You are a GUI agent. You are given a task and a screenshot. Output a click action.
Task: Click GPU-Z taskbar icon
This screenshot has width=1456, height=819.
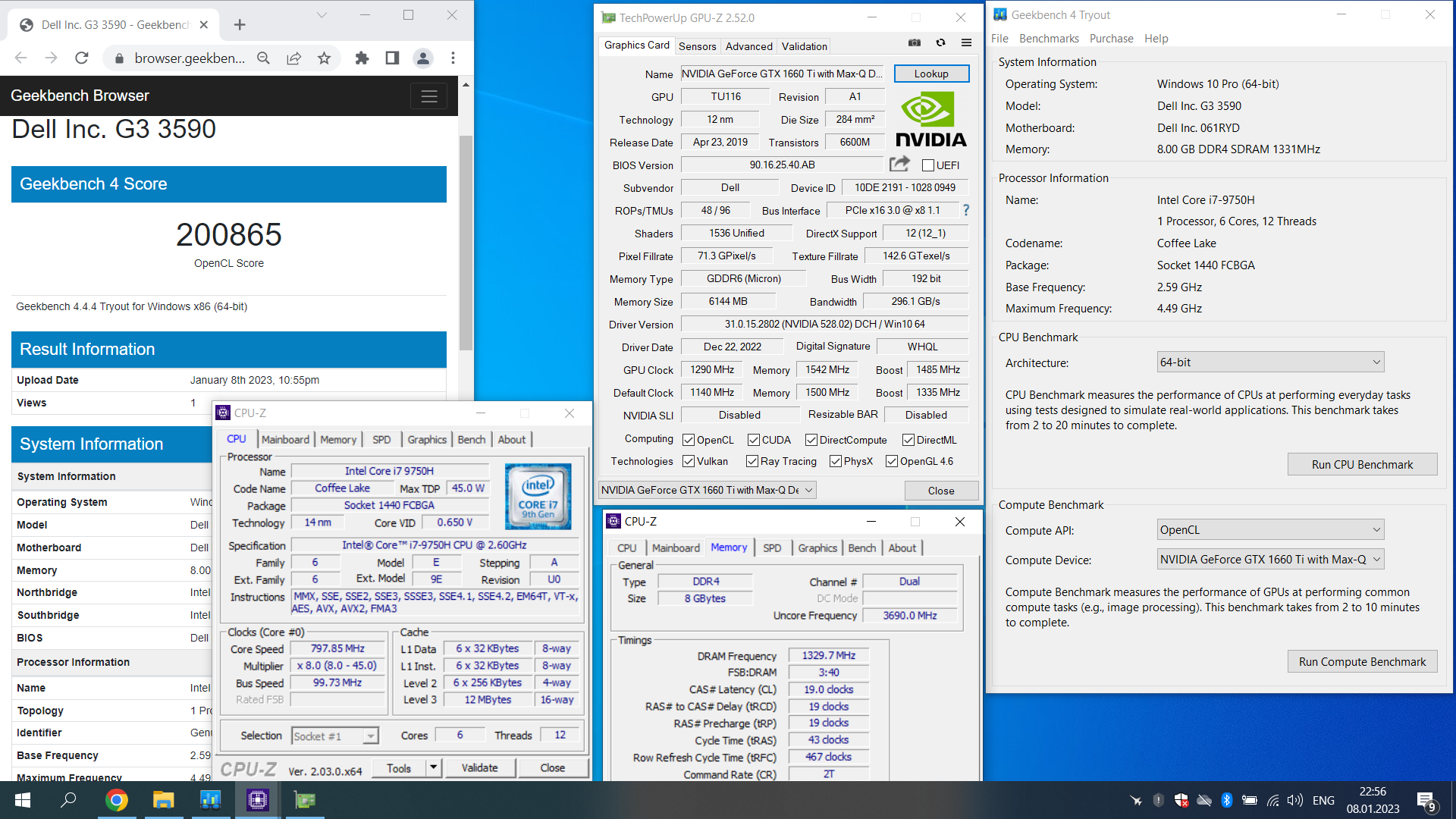point(304,800)
